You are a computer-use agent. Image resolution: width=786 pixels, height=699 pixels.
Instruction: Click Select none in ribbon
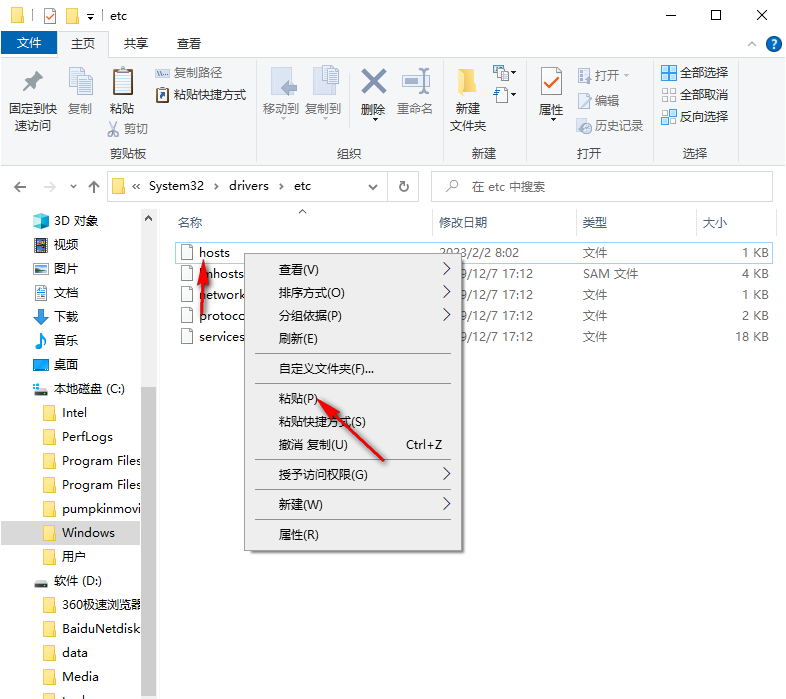pyautogui.click(x=694, y=95)
